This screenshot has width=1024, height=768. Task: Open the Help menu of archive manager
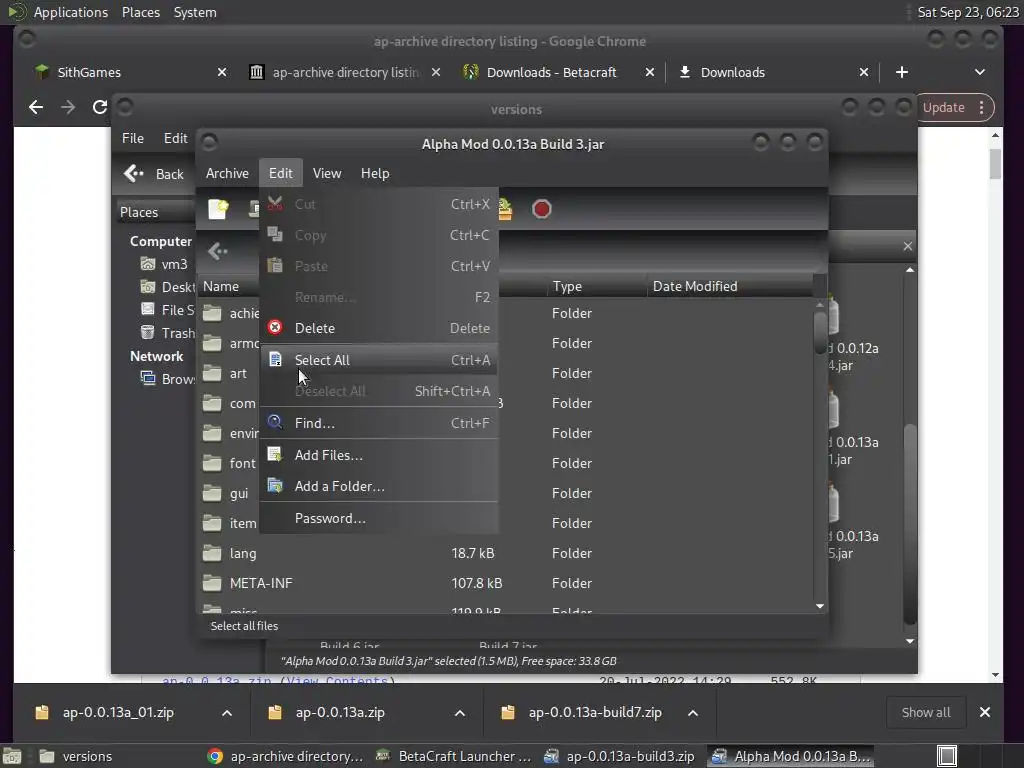(x=375, y=173)
